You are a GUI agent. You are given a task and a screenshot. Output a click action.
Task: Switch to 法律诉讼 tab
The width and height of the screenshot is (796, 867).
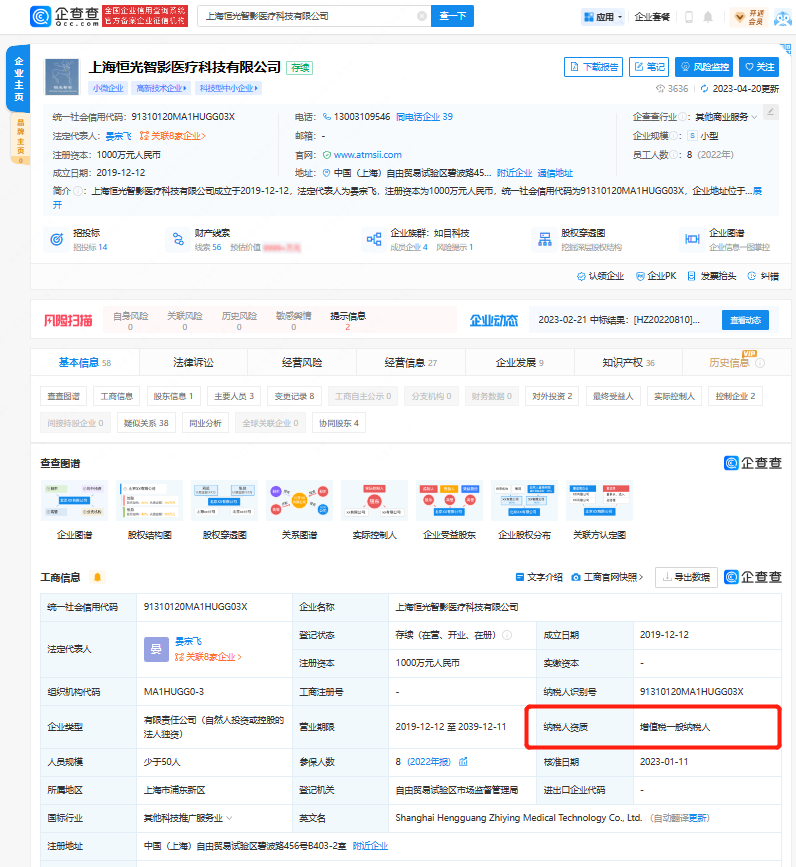coord(193,363)
